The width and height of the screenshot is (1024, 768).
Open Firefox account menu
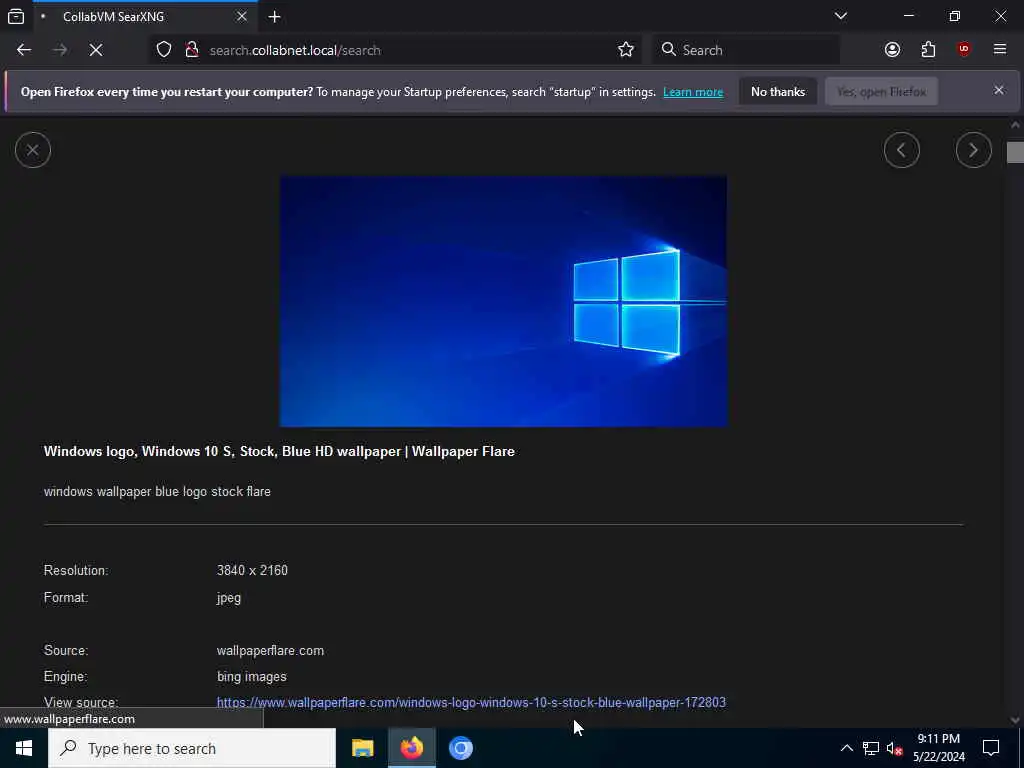pos(892,50)
